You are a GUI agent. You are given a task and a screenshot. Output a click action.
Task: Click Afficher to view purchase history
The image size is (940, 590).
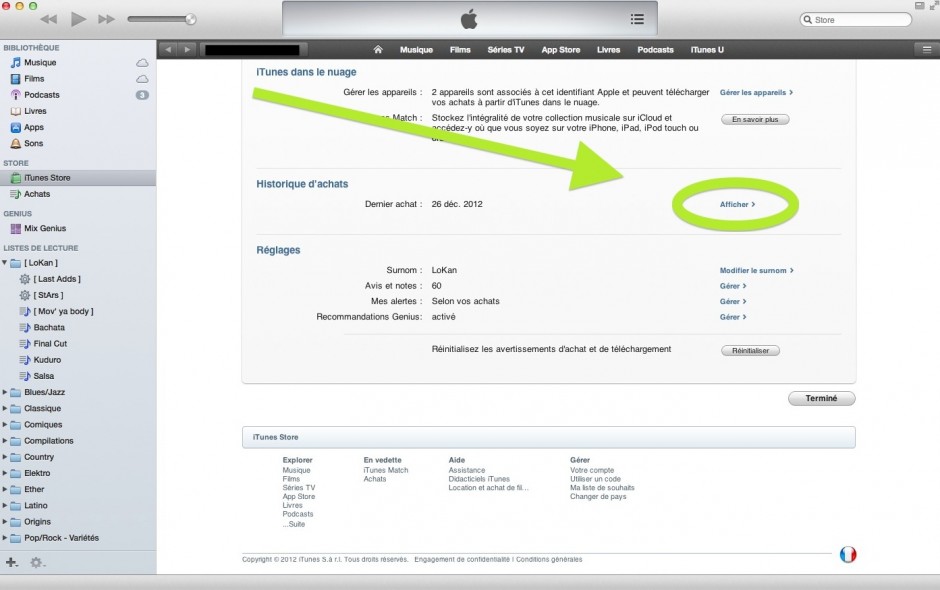pos(737,204)
